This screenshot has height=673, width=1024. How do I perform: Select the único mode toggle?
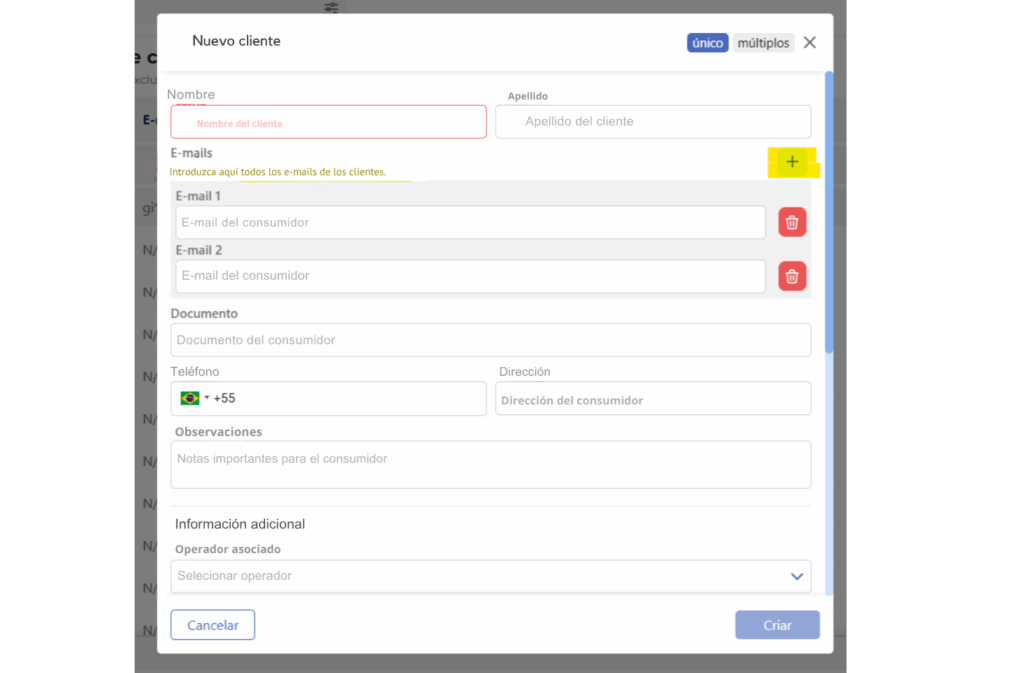click(x=707, y=43)
